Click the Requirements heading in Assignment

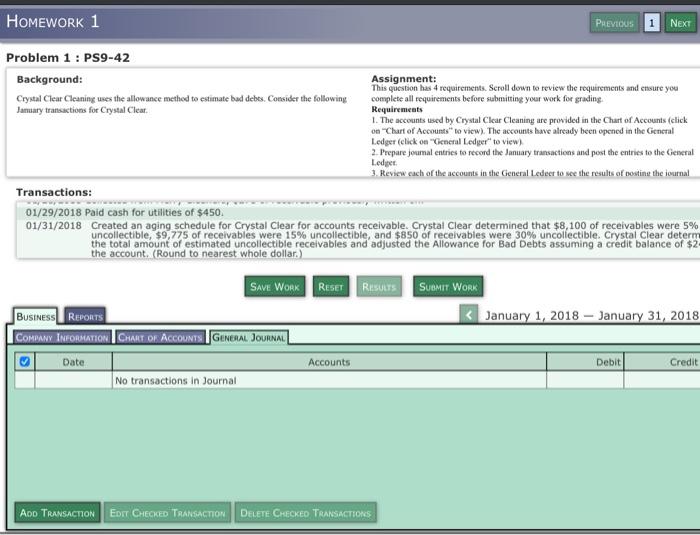click(x=397, y=109)
